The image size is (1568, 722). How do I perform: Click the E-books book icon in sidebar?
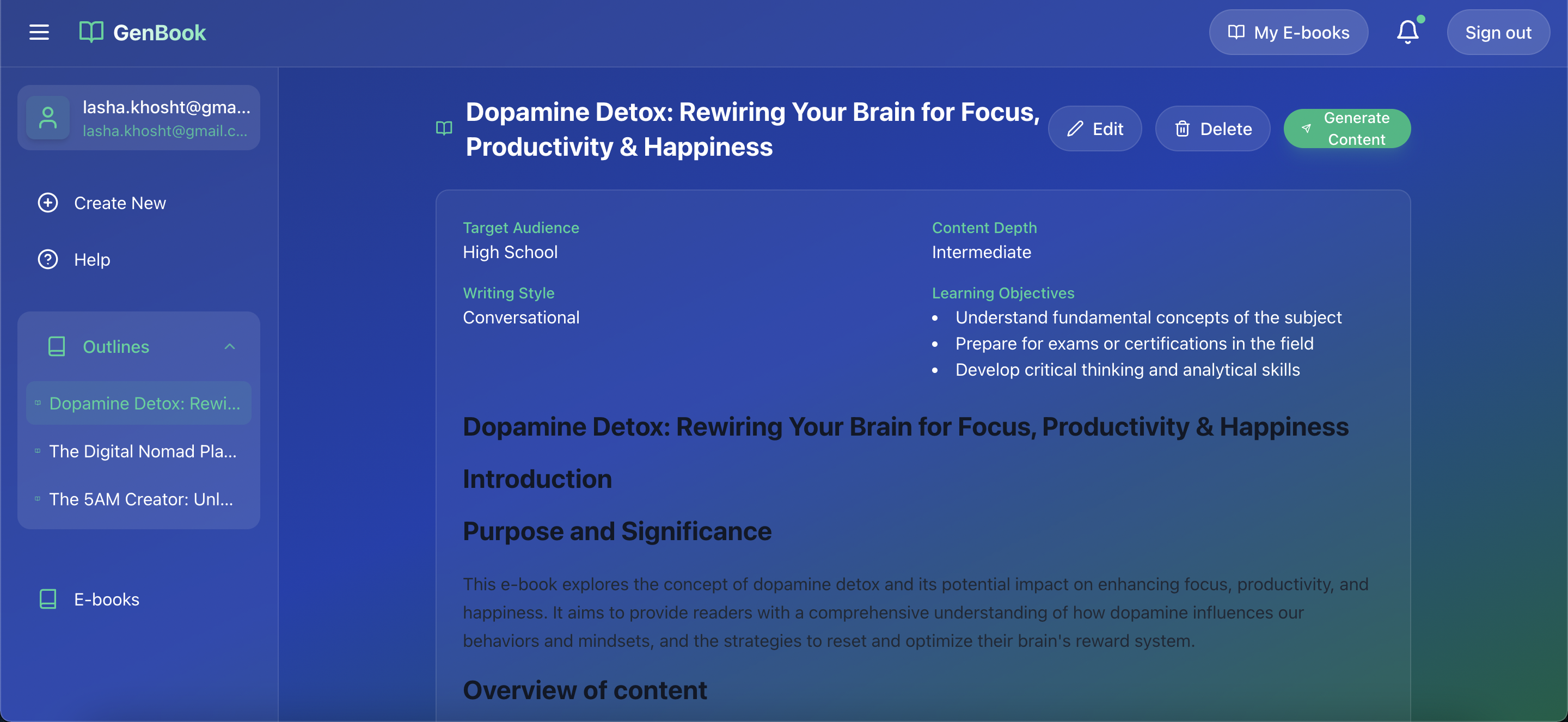(48, 599)
